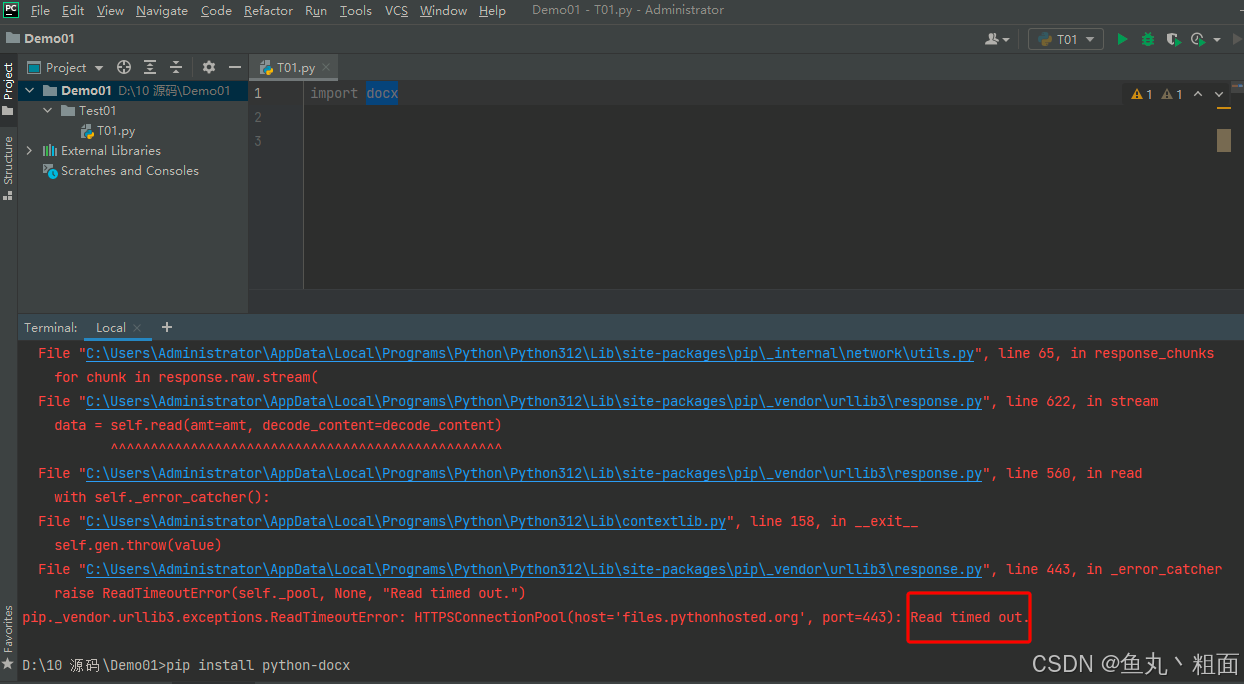The width and height of the screenshot is (1244, 684).
Task: Open the utils.py traceback link
Action: (x=530, y=353)
